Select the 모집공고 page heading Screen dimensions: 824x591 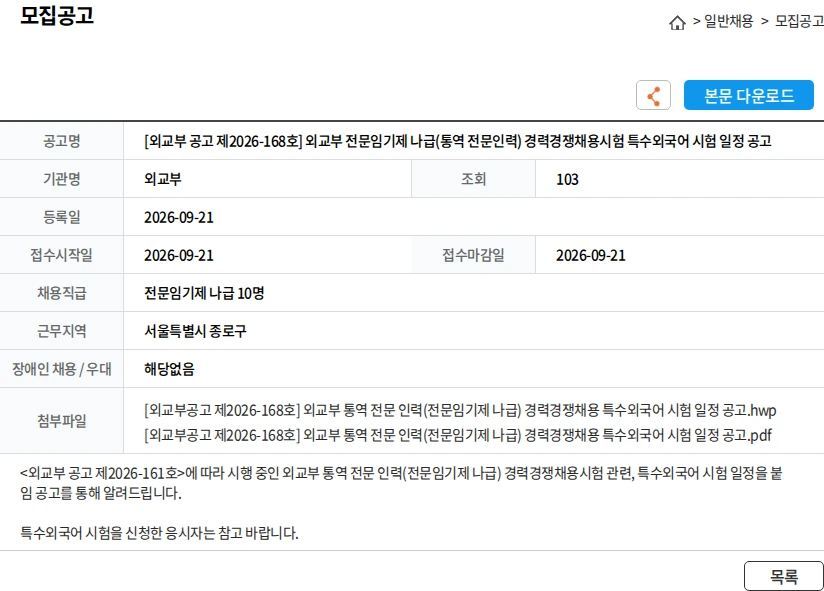[x=57, y=15]
